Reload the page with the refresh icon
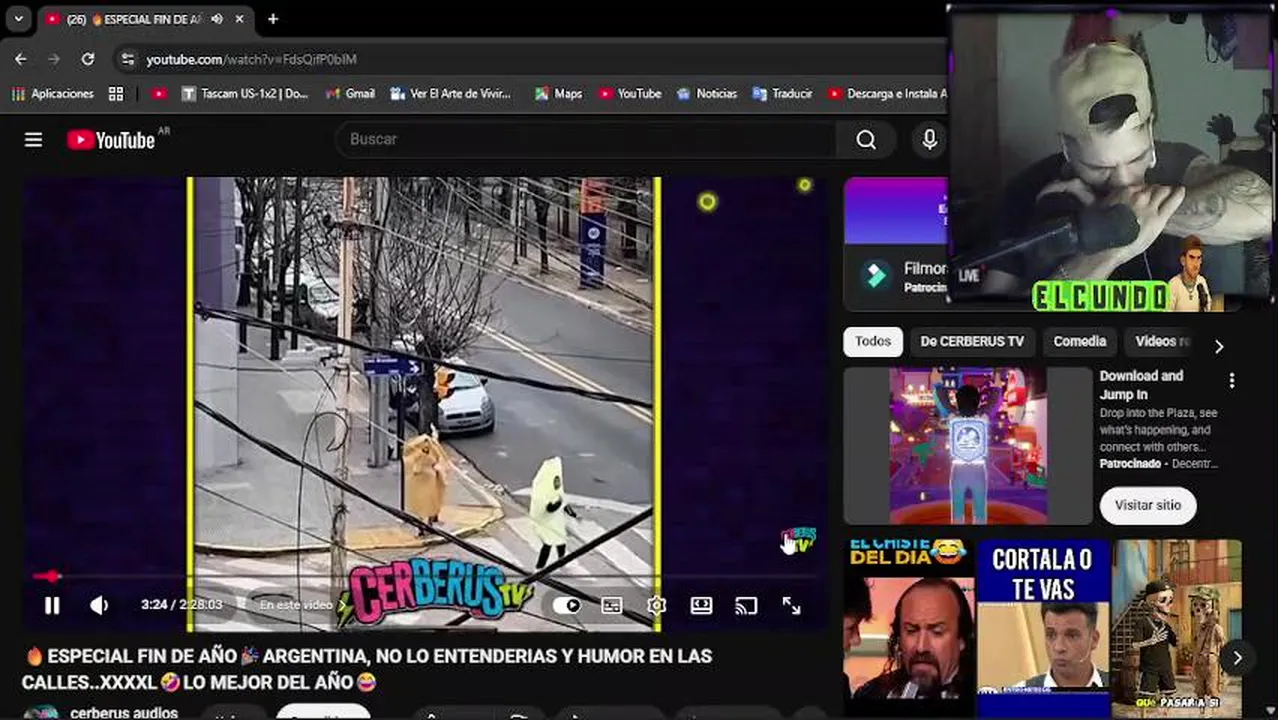The height and width of the screenshot is (720, 1278). pos(88,59)
